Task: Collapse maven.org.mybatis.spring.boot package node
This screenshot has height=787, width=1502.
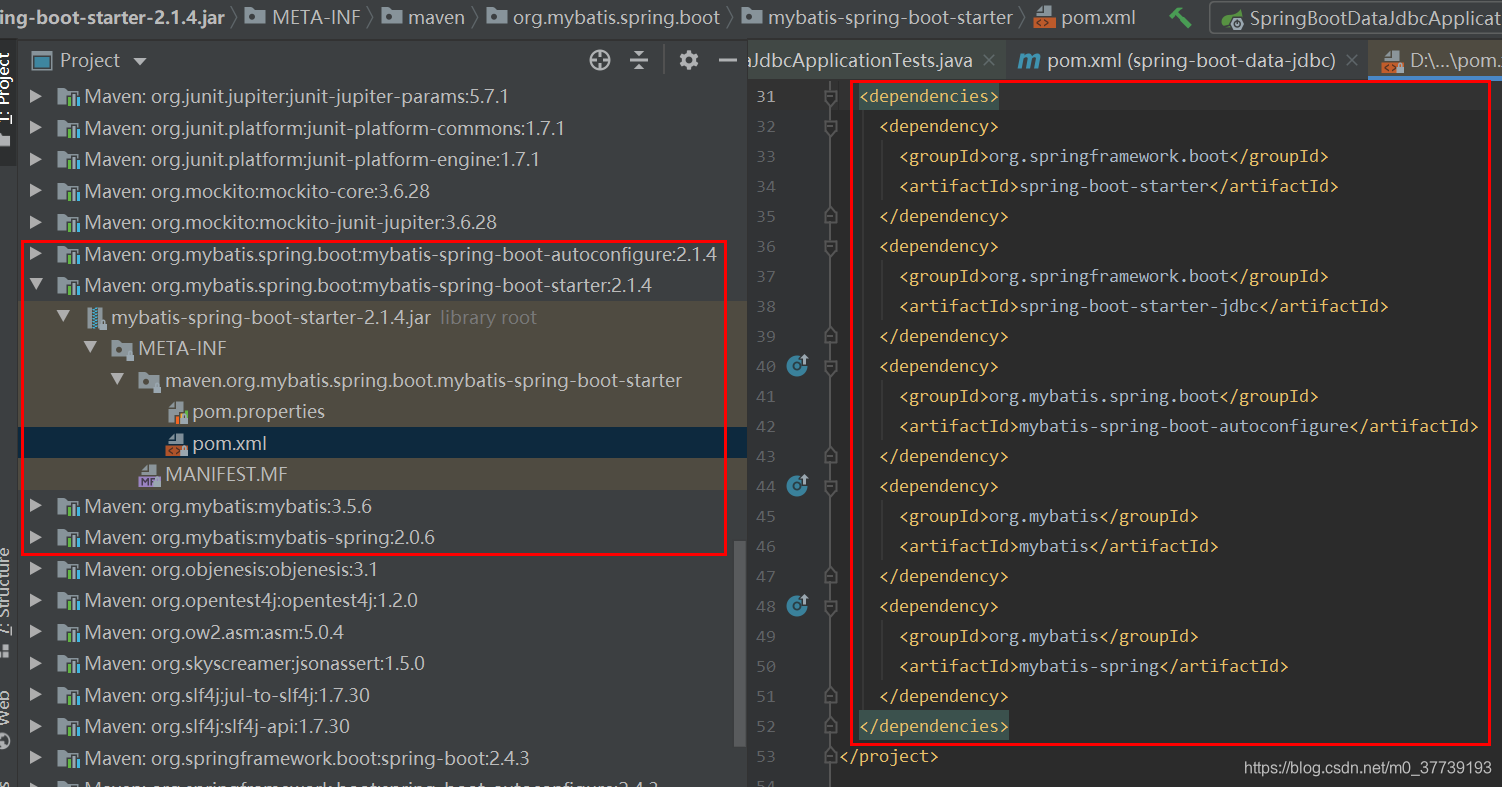Action: pyautogui.click(x=118, y=380)
